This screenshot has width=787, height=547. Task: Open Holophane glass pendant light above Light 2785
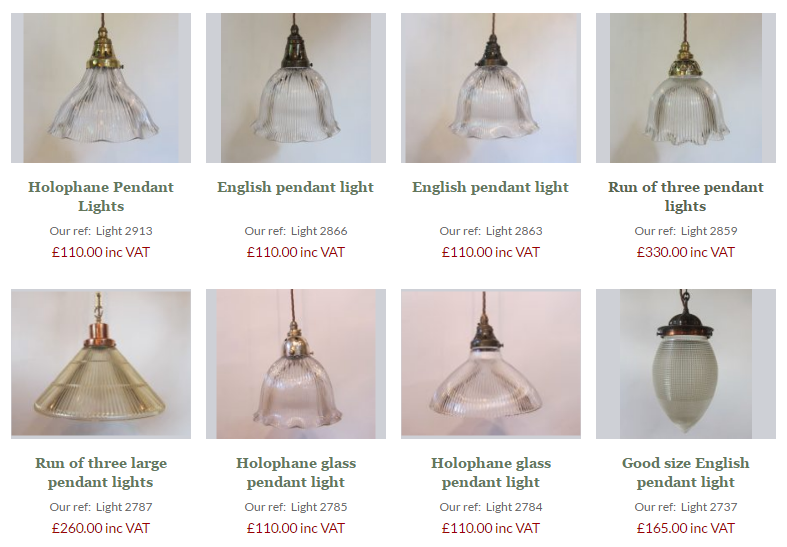(x=296, y=472)
